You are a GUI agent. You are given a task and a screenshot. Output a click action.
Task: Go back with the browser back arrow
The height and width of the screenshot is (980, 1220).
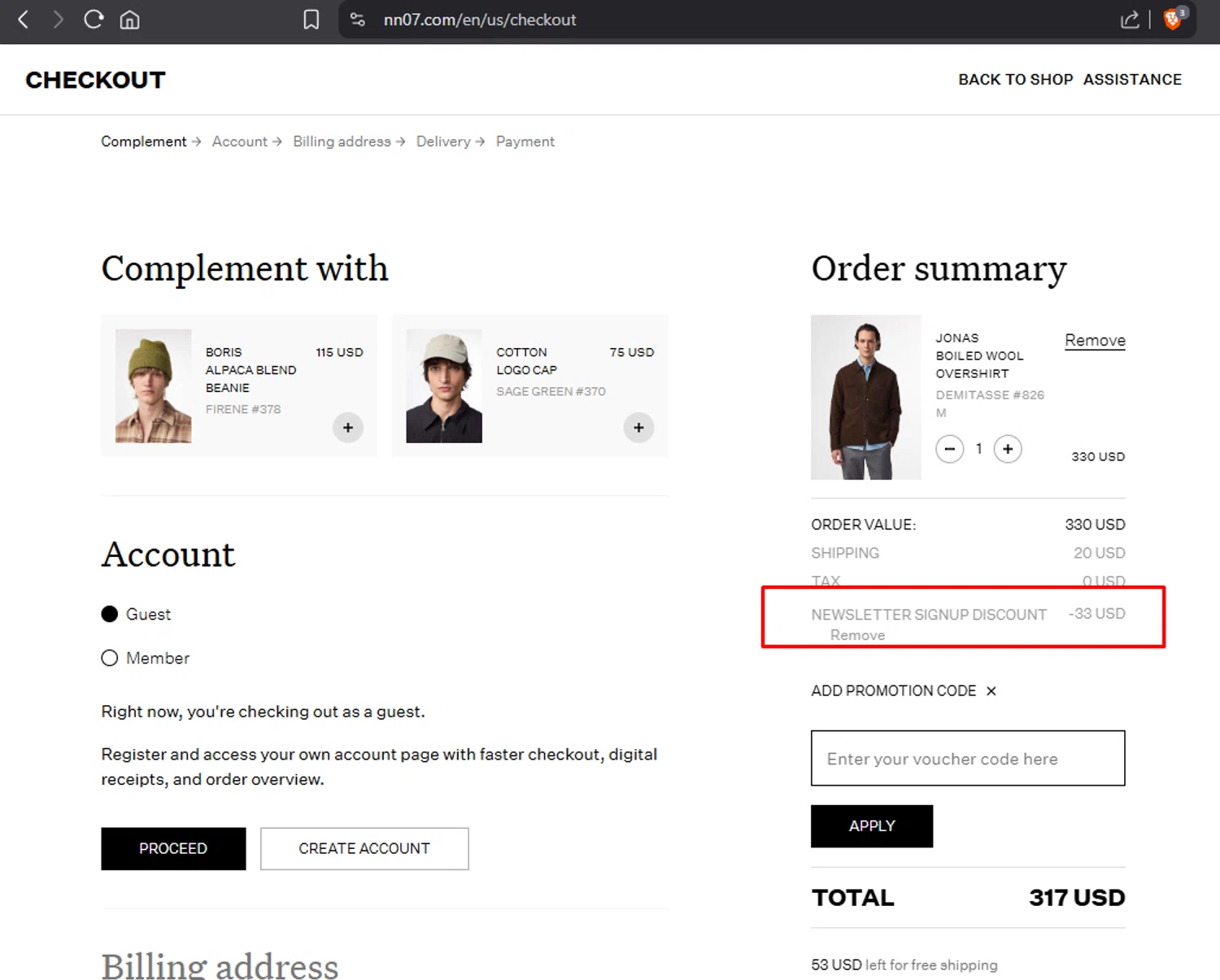[23, 20]
